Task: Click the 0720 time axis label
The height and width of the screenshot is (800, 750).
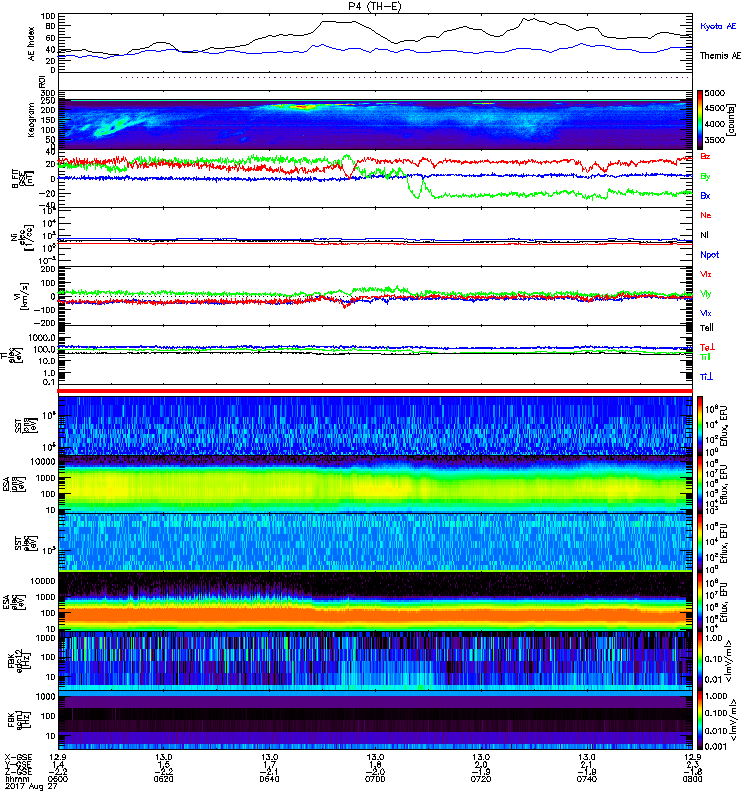Action: click(x=481, y=779)
